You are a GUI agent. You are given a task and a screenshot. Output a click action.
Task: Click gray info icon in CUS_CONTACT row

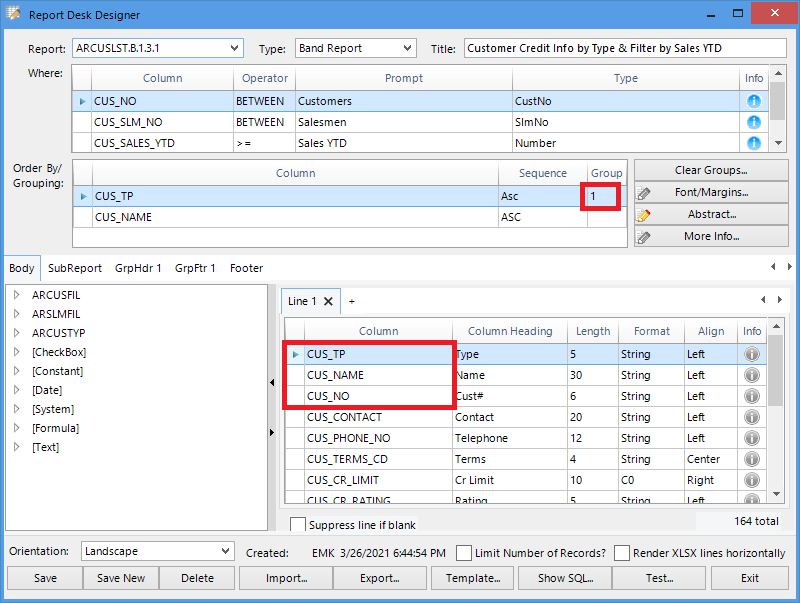(751, 417)
